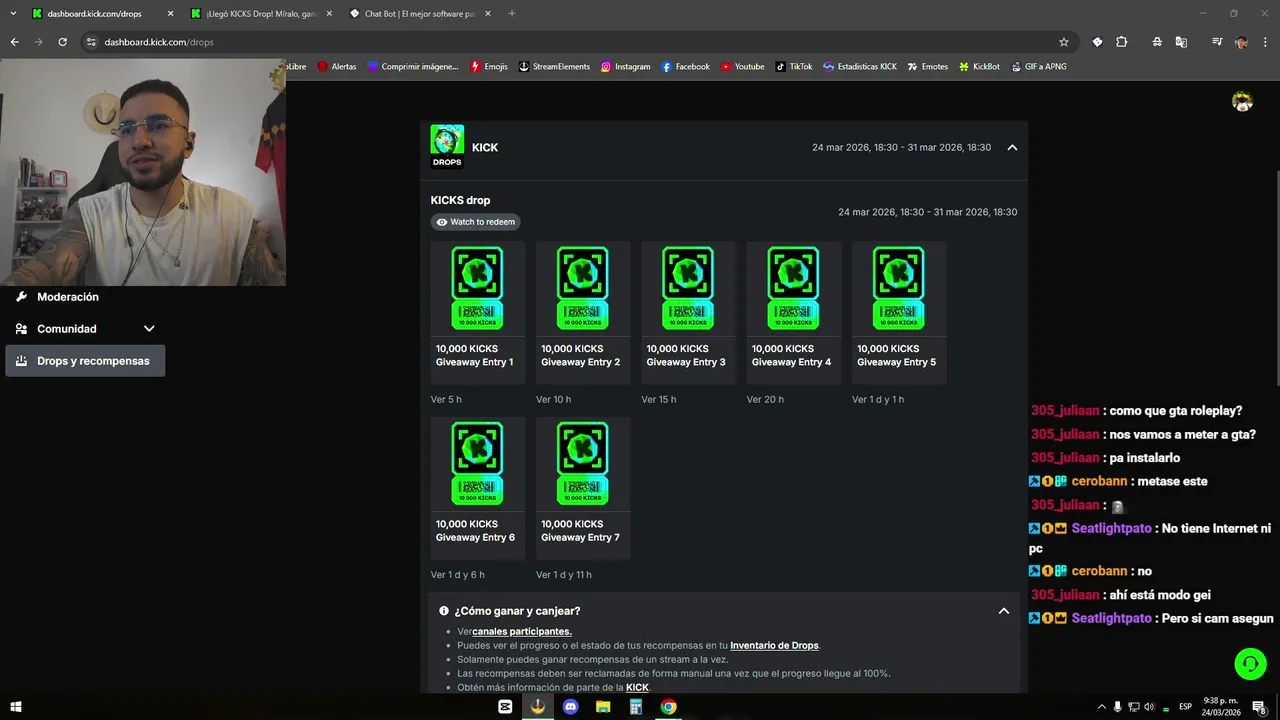Click the translate page icon
This screenshot has width=1280, height=720.
1181,42
